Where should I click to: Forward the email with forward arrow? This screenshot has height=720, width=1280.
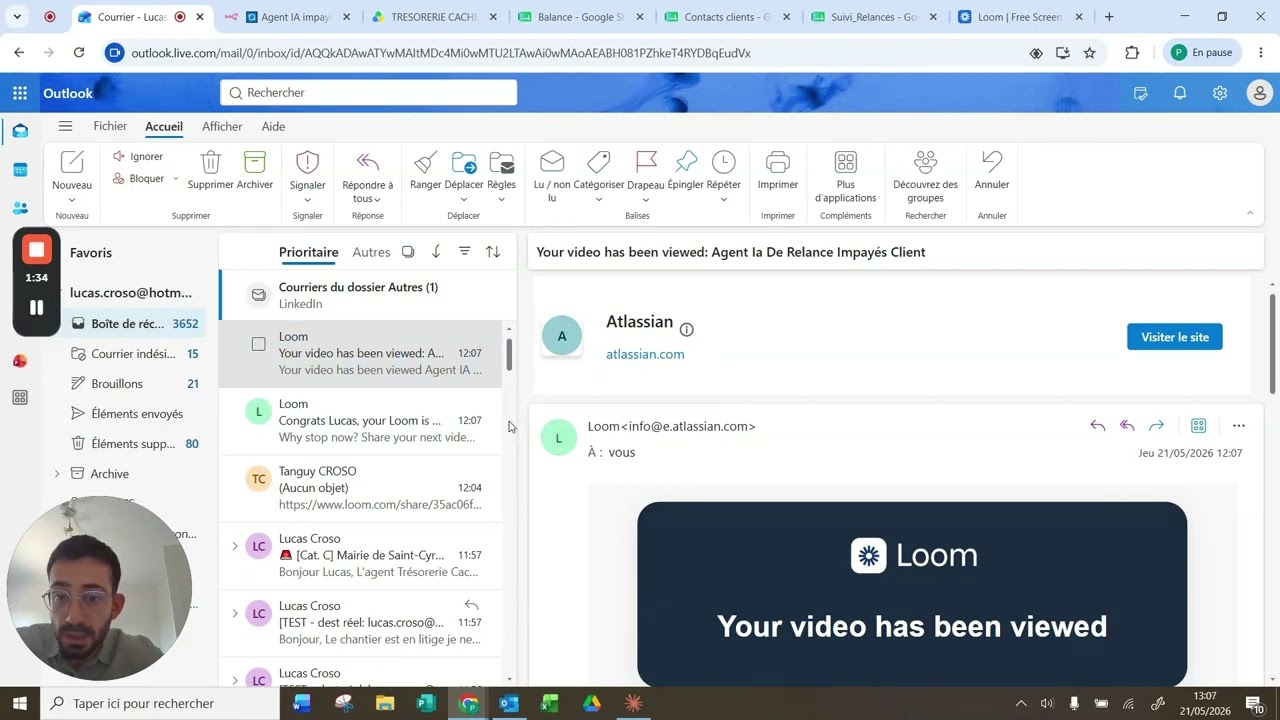tap(1156, 426)
